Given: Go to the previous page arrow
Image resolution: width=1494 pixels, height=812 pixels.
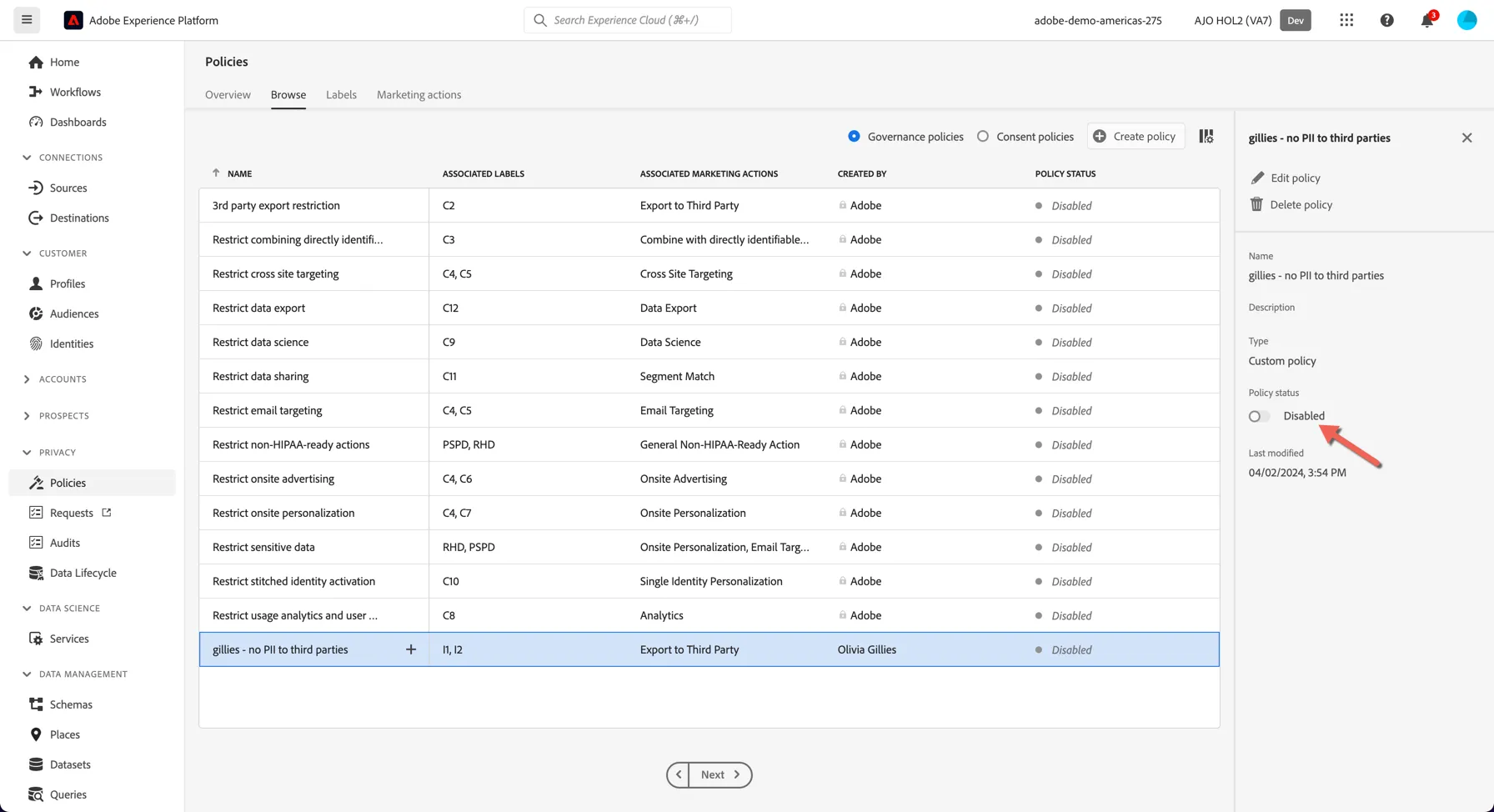Looking at the screenshot, I should click(679, 774).
